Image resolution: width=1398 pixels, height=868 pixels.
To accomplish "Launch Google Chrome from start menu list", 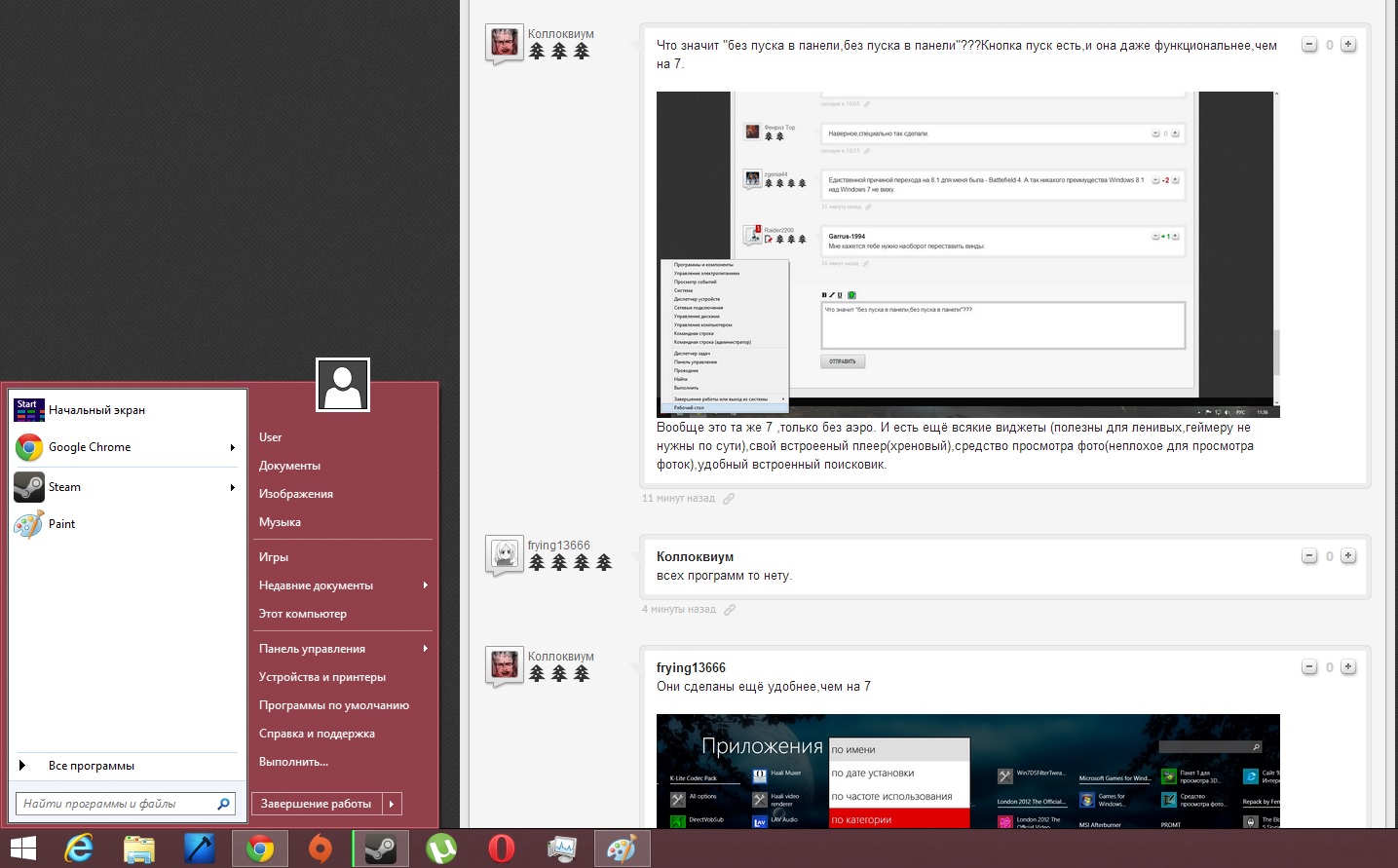I will [x=117, y=447].
